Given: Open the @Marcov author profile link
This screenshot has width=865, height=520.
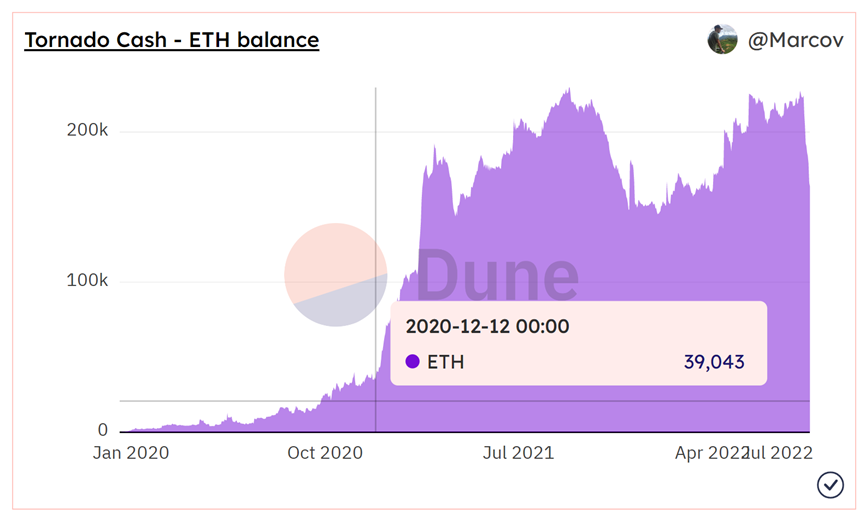Looking at the screenshot, I should [x=795, y=41].
